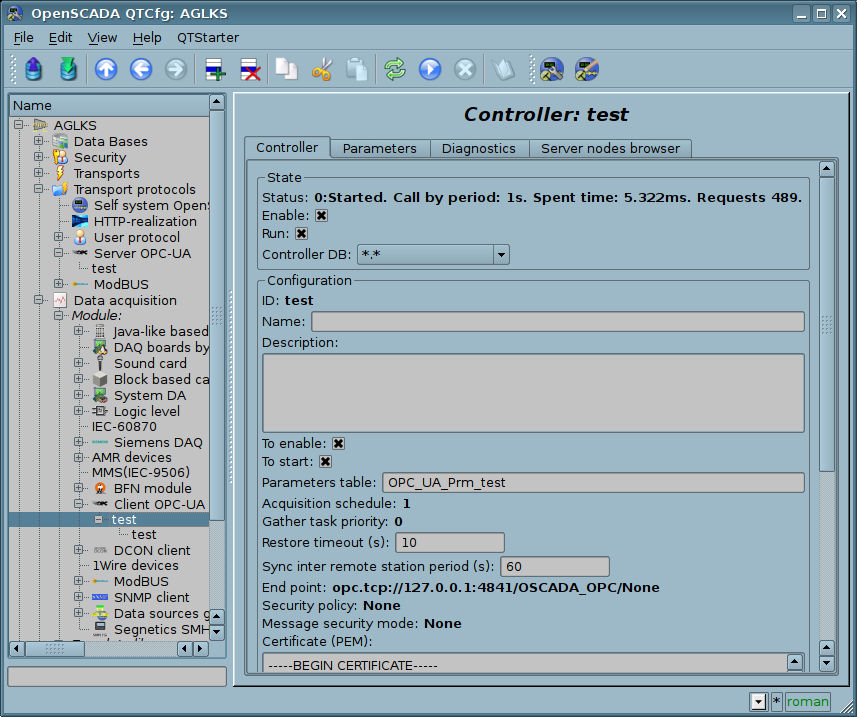This screenshot has height=717, width=857.
Task: Click the tree panel horizontal scrollbar thumb
Action: click(x=55, y=649)
